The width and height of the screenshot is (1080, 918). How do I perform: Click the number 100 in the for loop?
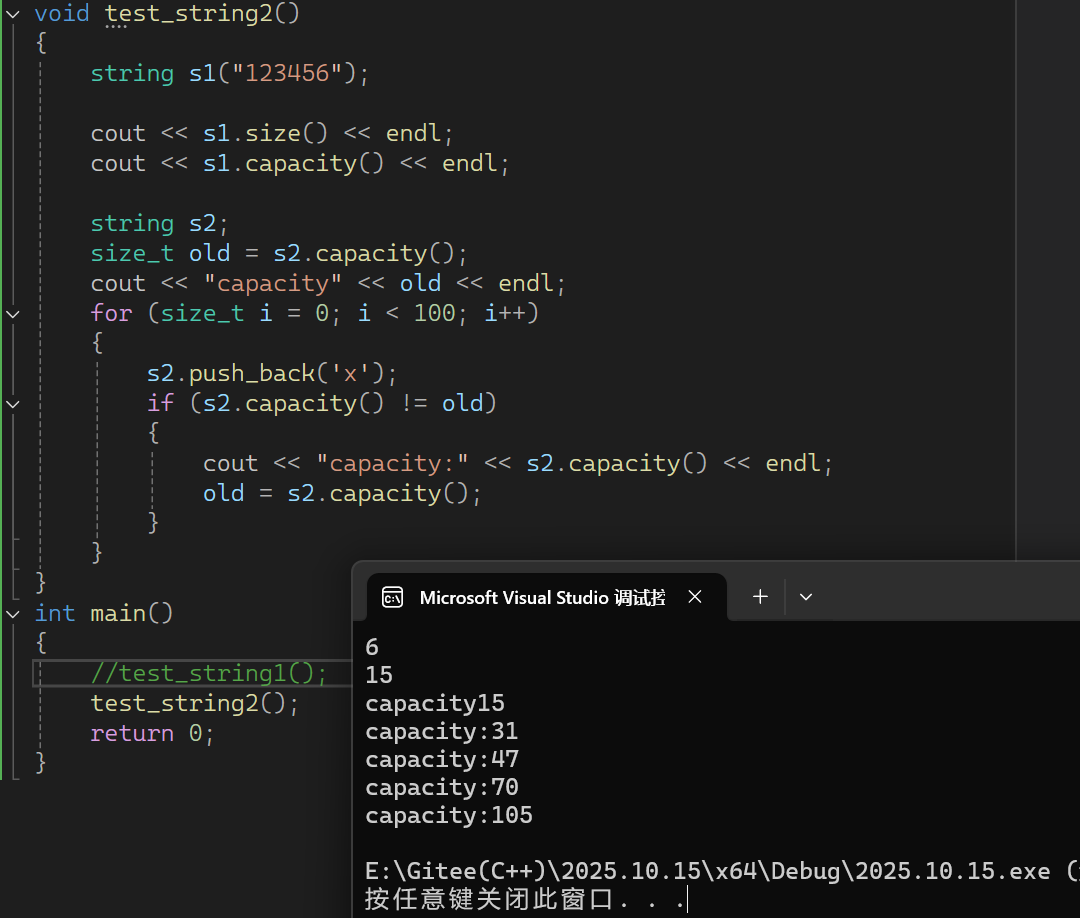(x=435, y=313)
